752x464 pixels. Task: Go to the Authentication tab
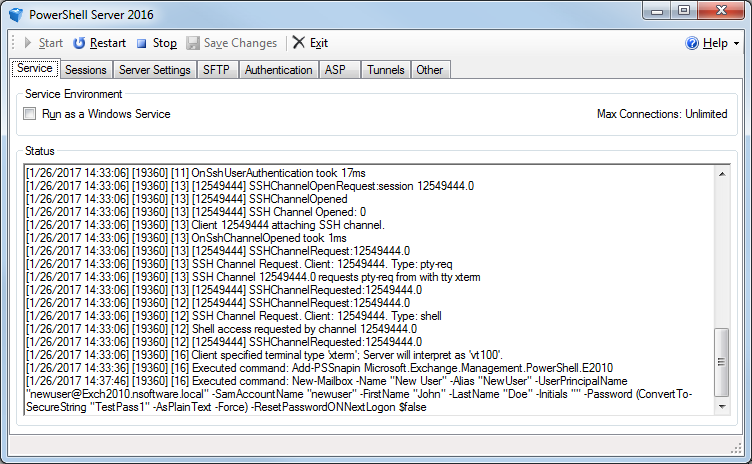point(278,70)
